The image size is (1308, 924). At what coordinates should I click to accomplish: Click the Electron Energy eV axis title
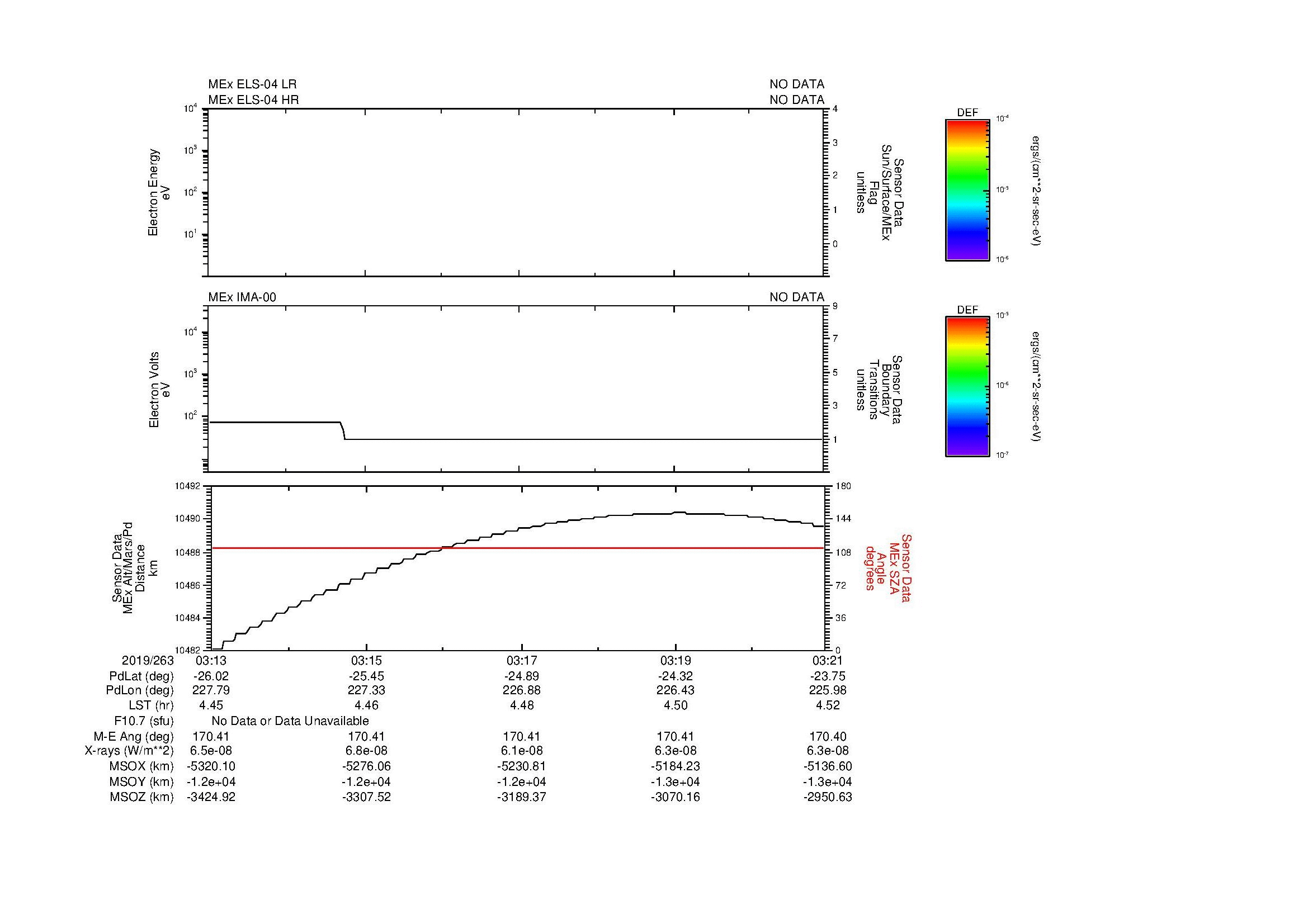pyautogui.click(x=159, y=192)
